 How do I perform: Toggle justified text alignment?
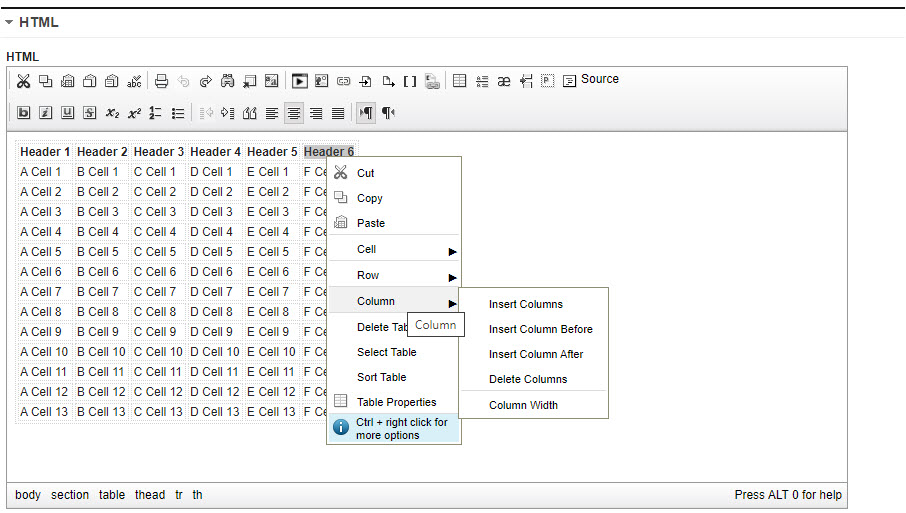(x=338, y=113)
